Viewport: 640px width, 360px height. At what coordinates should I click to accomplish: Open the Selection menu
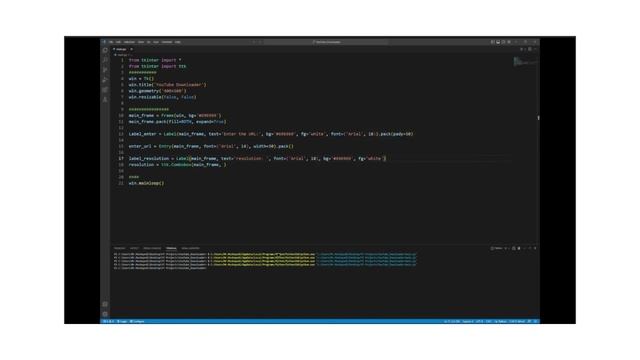[x=129, y=42]
